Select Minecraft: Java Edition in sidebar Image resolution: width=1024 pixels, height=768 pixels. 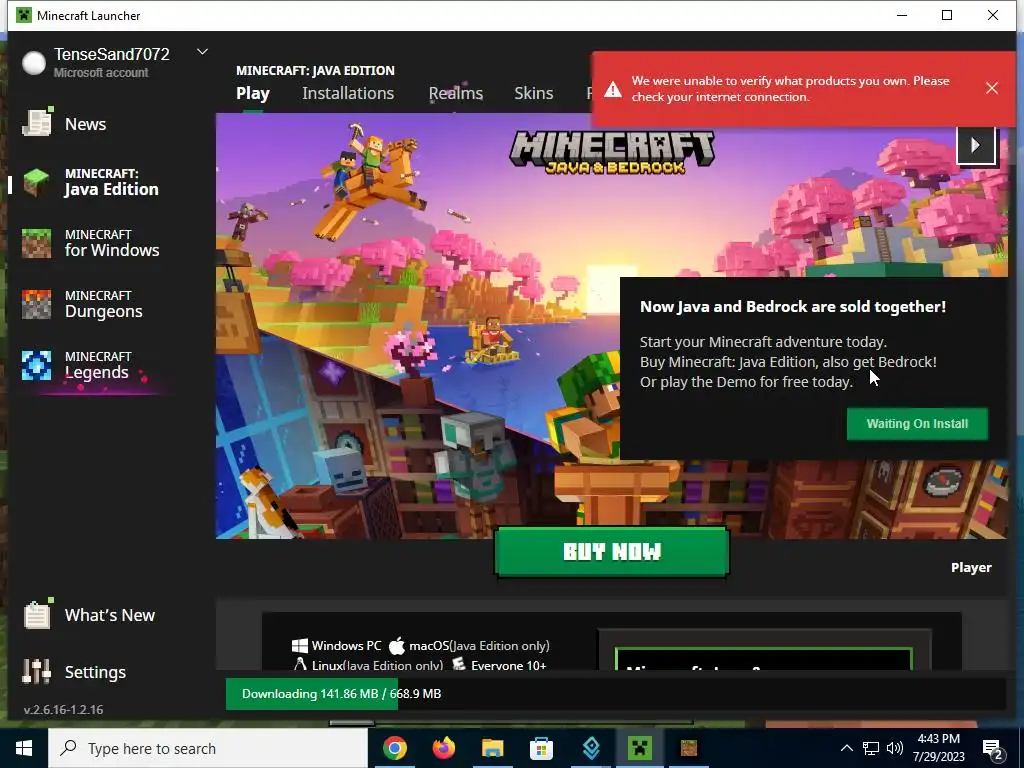pos(91,182)
